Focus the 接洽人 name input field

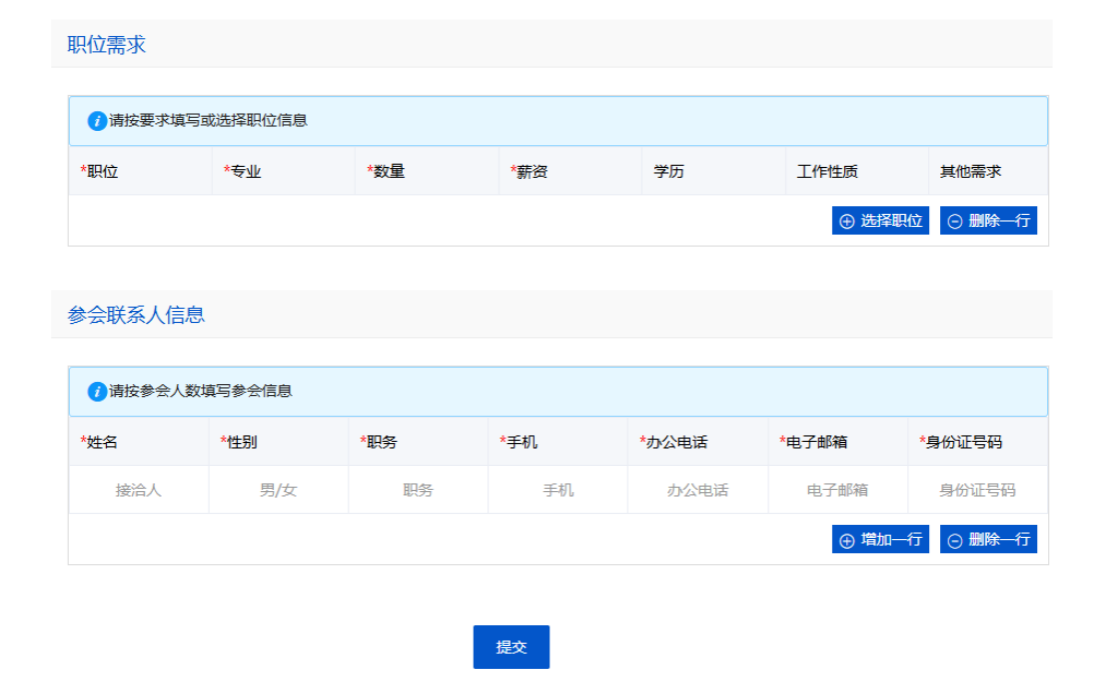pyautogui.click(x=138, y=490)
